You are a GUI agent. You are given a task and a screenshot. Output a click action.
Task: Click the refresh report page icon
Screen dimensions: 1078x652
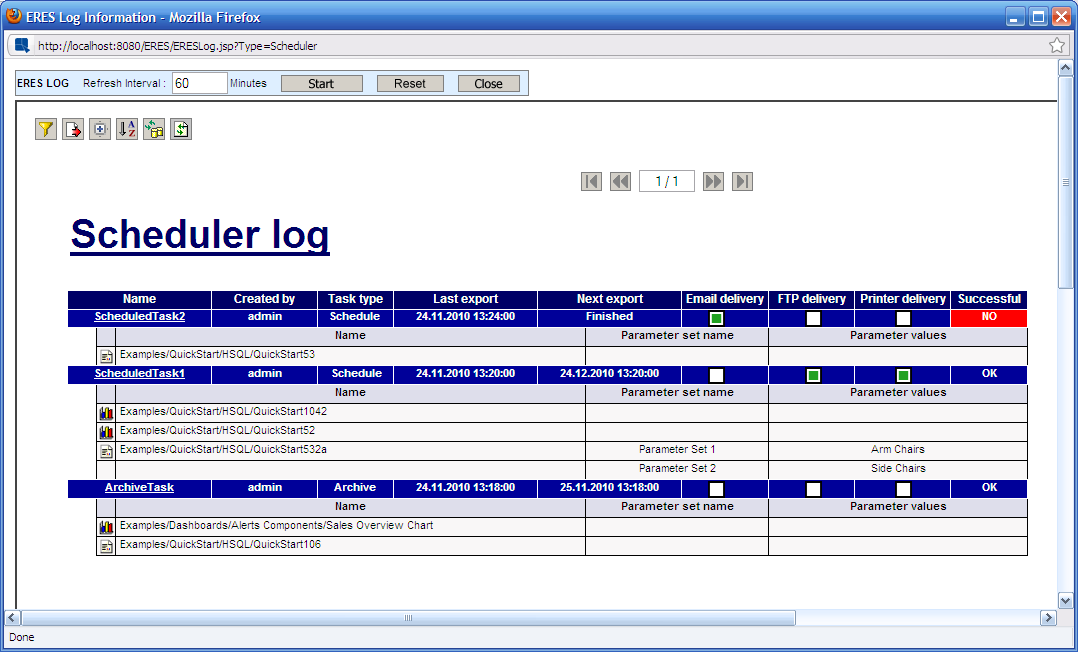tap(181, 129)
